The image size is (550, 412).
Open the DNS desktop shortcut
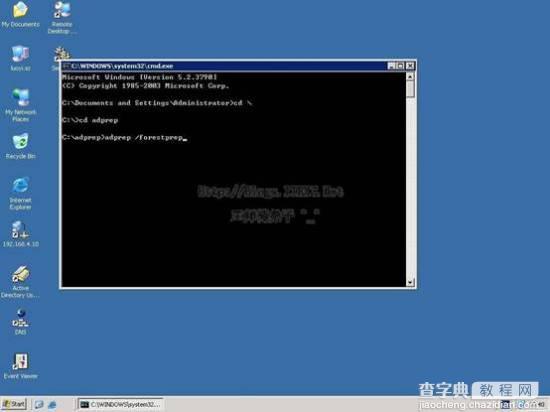point(20,322)
